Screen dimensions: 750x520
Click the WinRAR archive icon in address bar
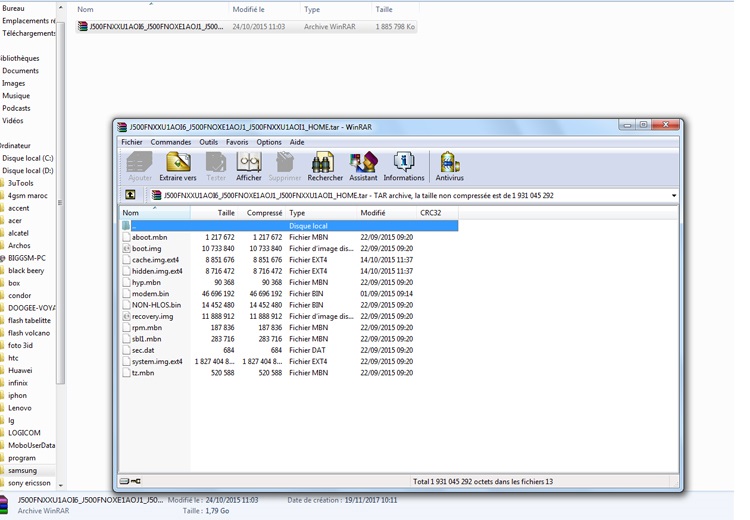tap(156, 195)
